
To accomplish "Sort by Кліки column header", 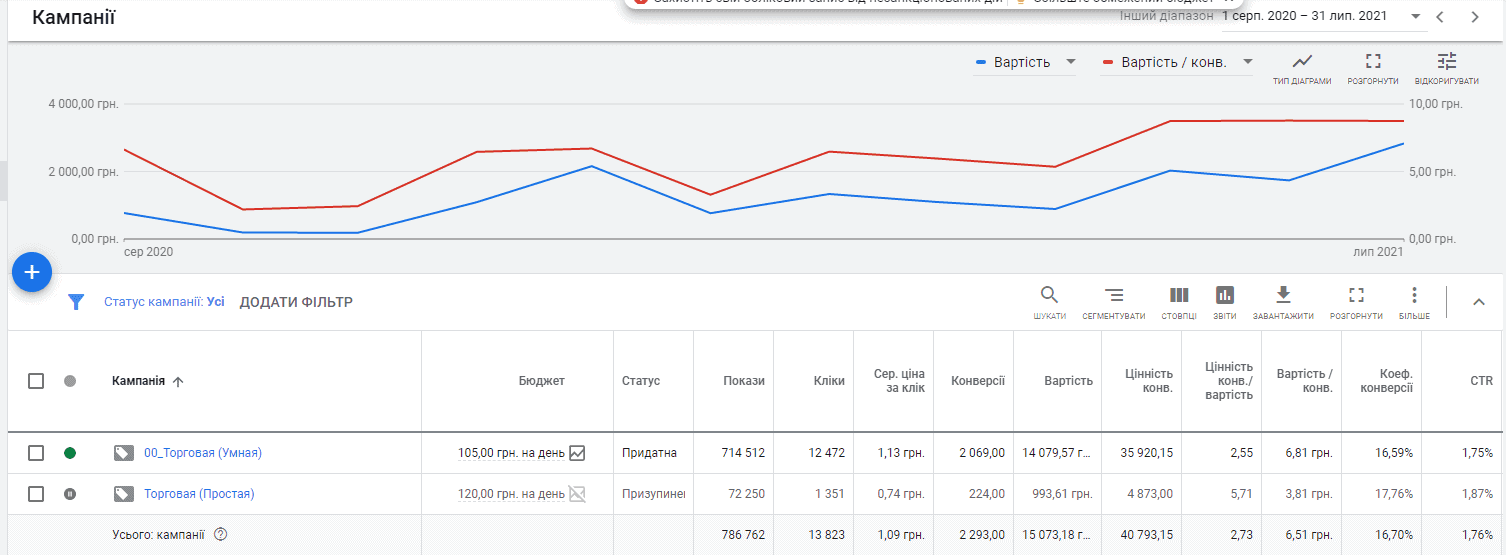I will pyautogui.click(x=829, y=381).
